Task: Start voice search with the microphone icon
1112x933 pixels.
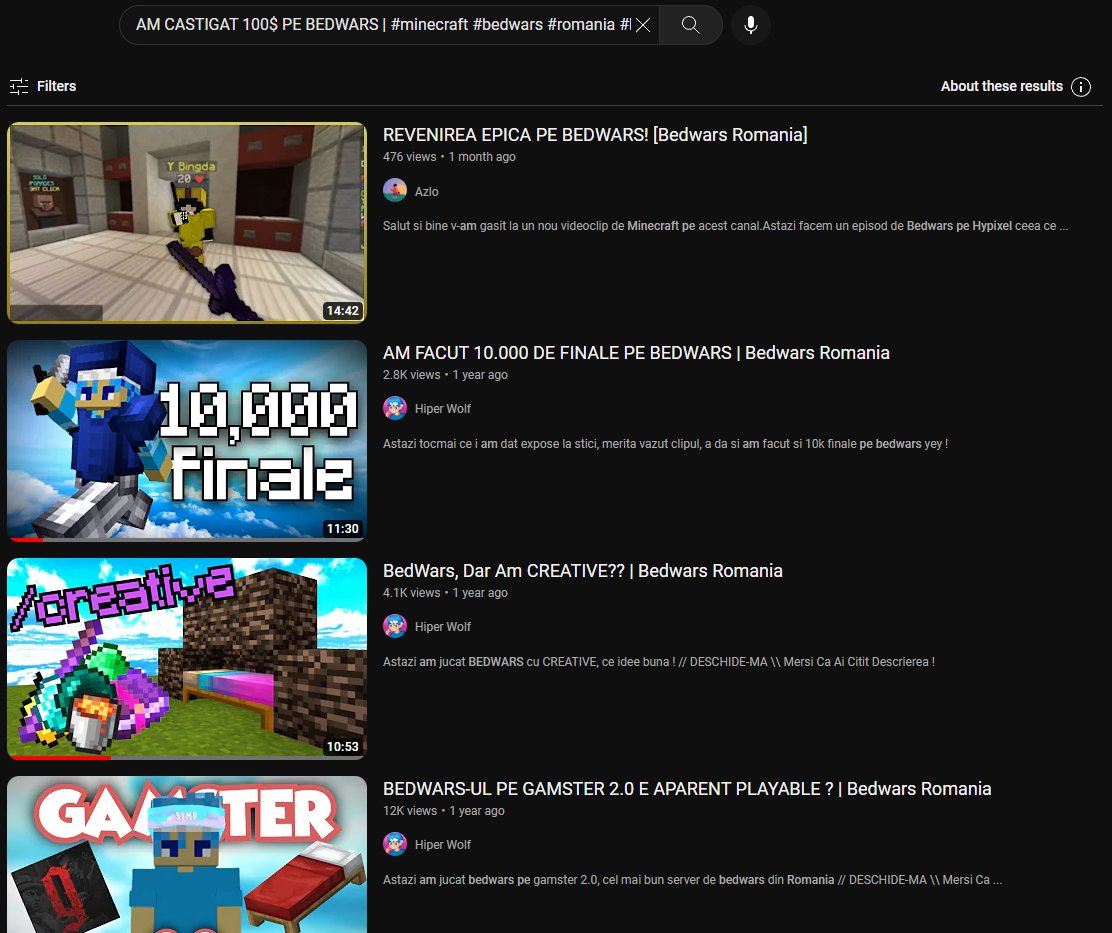Action: click(750, 25)
